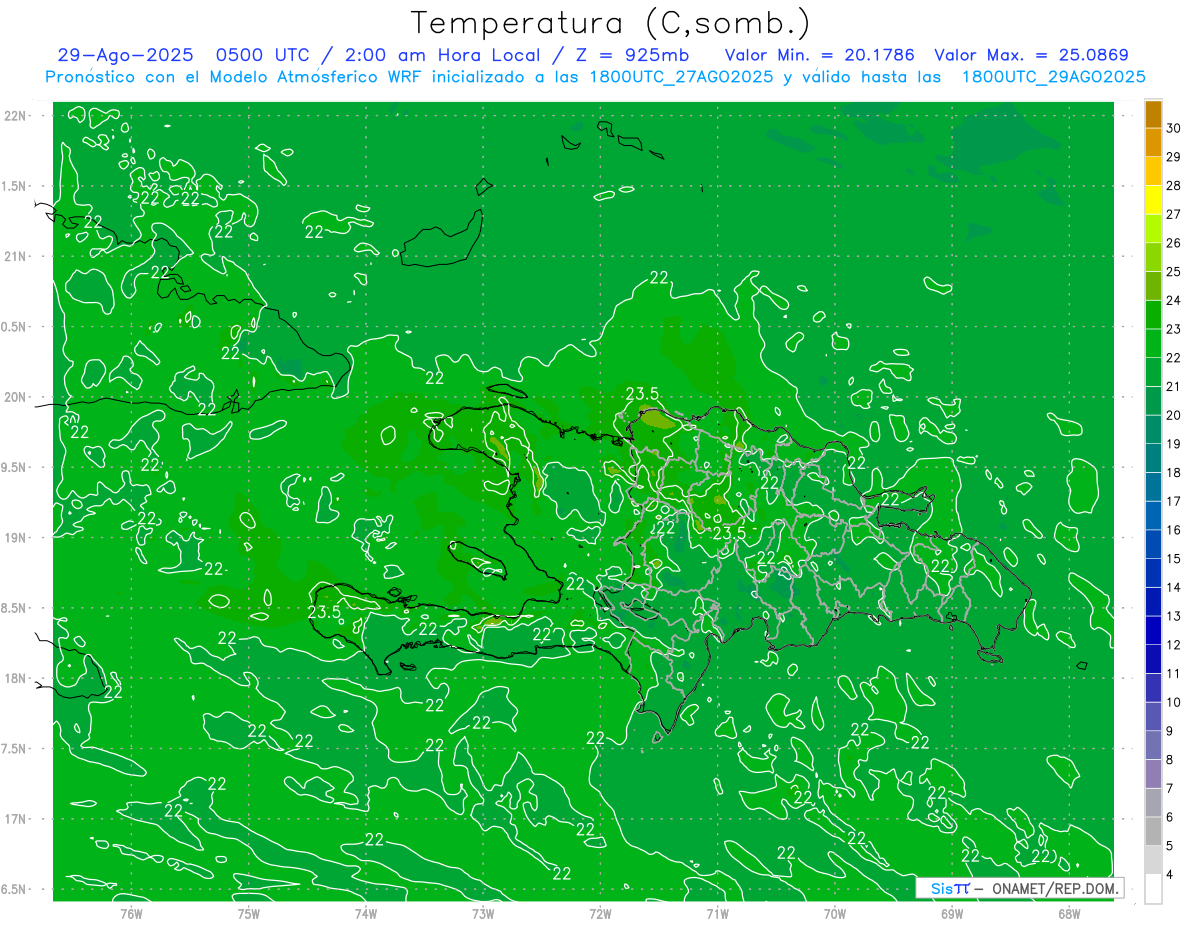Click the '68W' longitude axis label
Image resolution: width=1200 pixels, height=927 pixels.
pos(1069,914)
